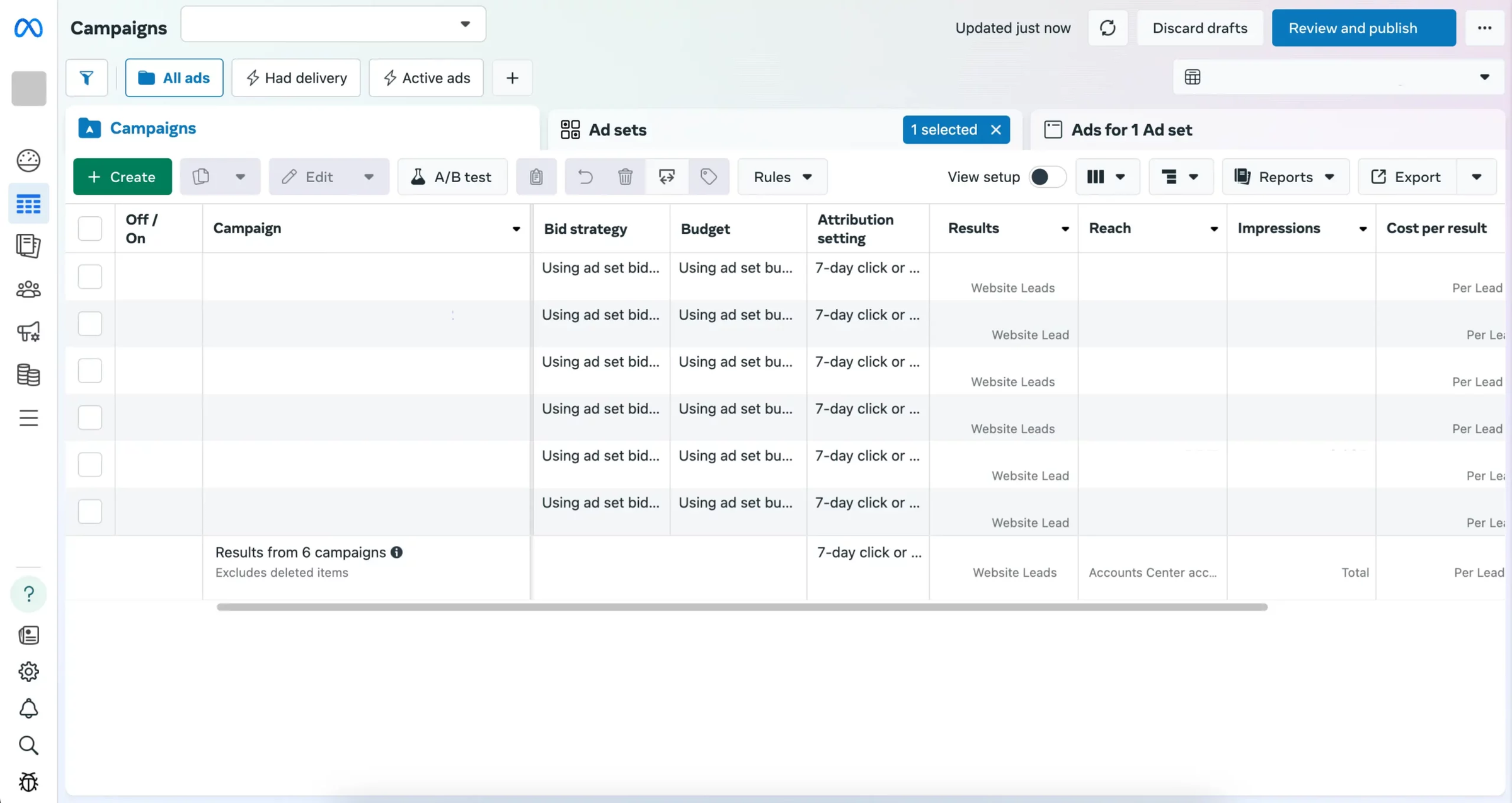Click the Review and publish button

tap(1363, 28)
